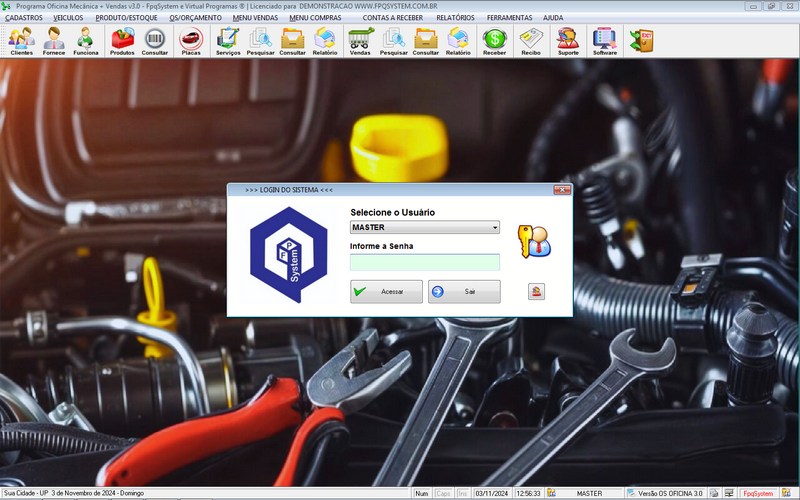Click the user key icon at status bar end
The height and width of the screenshot is (500, 800).
(x=786, y=493)
